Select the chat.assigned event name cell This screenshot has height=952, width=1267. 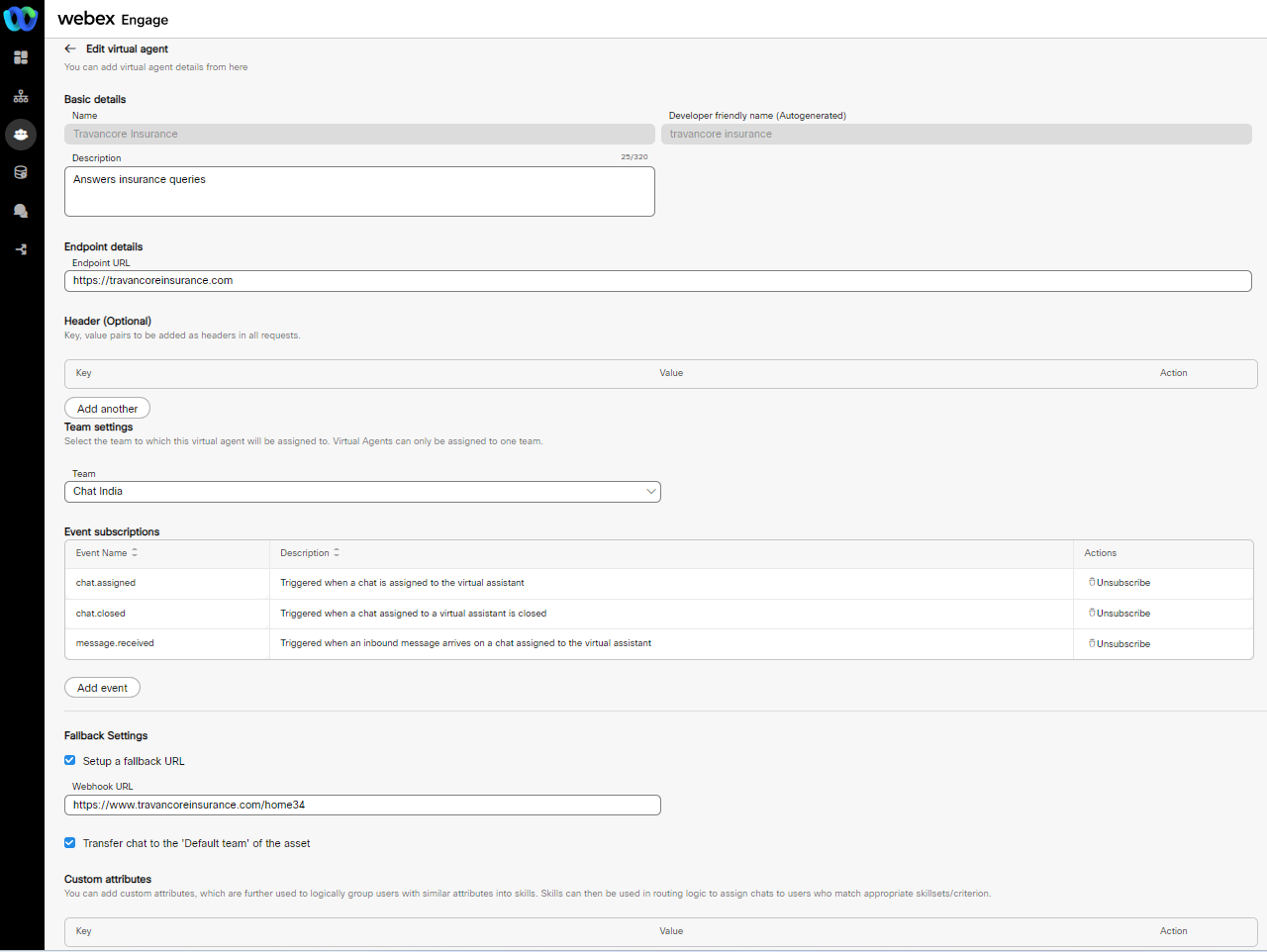[167, 583]
